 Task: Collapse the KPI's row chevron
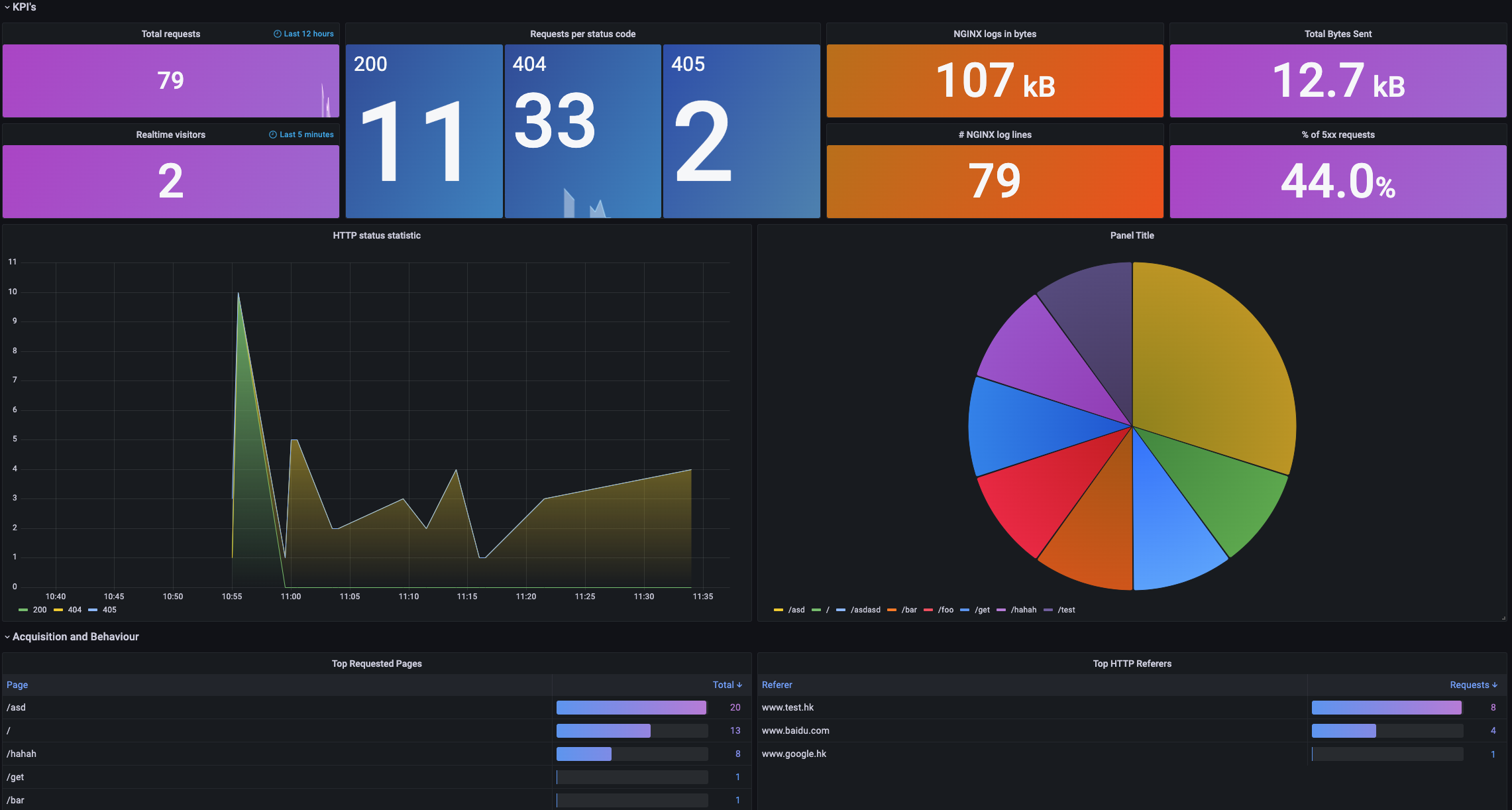coord(7,7)
